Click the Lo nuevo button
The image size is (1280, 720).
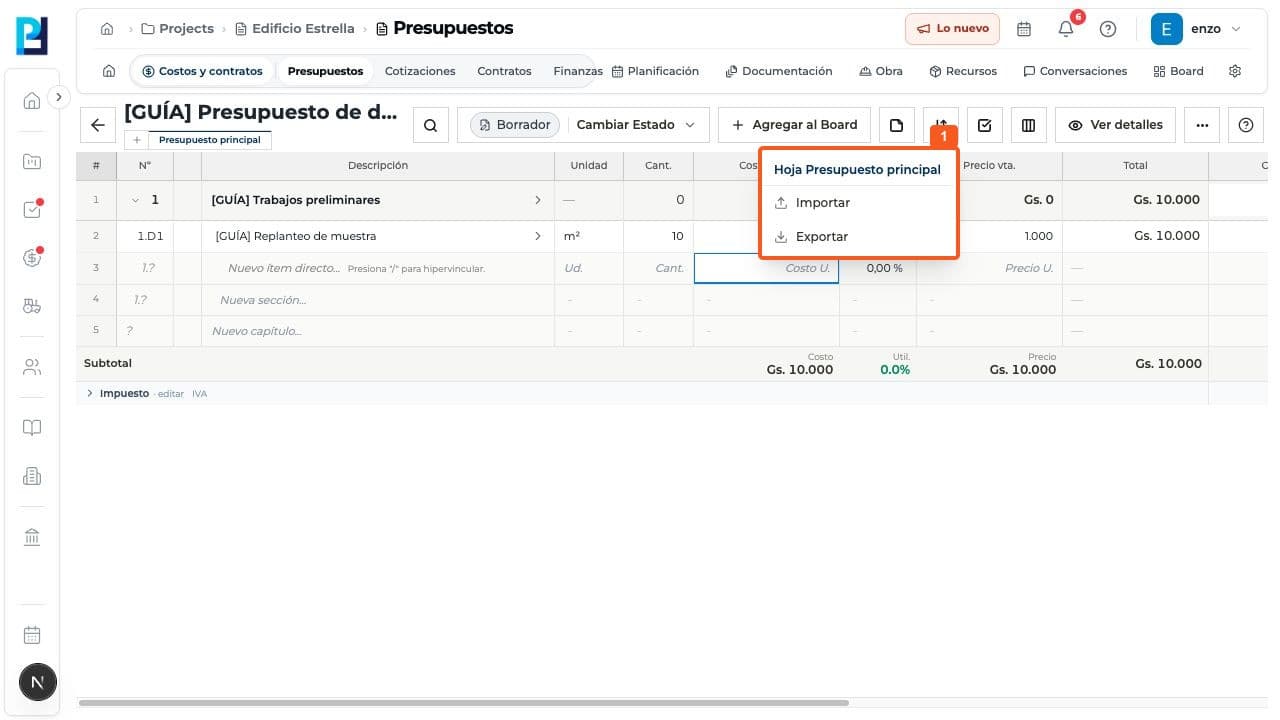tap(952, 29)
